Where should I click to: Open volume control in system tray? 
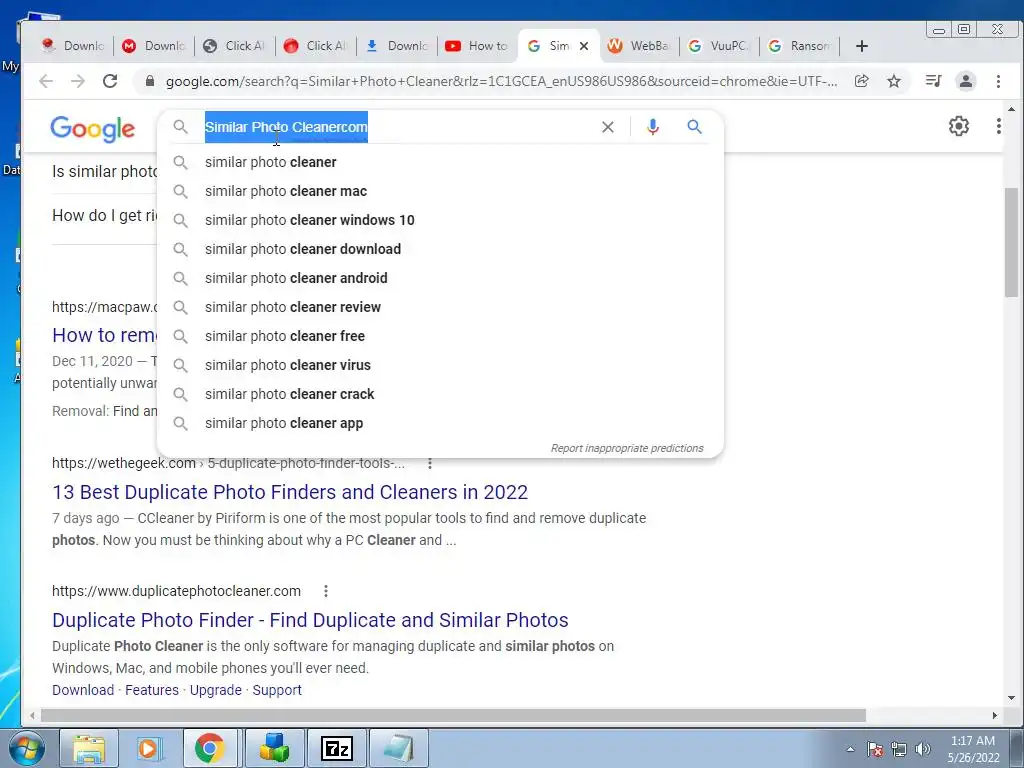click(x=923, y=749)
